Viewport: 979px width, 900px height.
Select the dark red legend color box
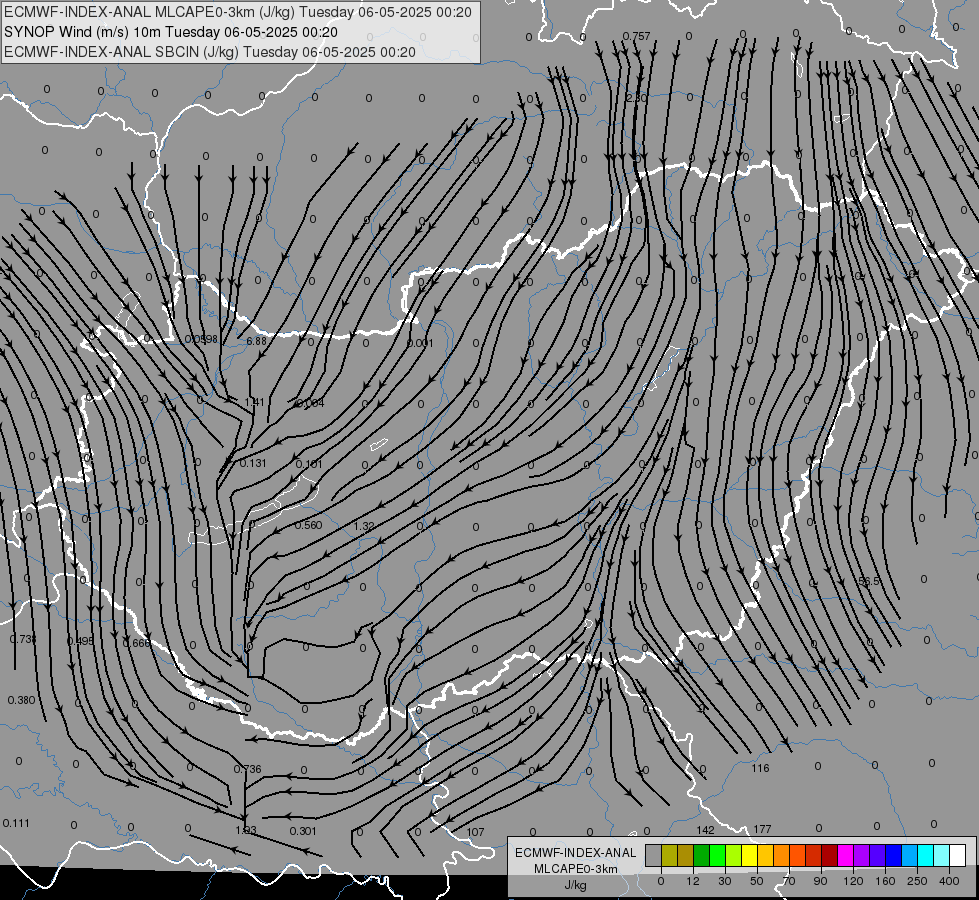(x=829, y=855)
